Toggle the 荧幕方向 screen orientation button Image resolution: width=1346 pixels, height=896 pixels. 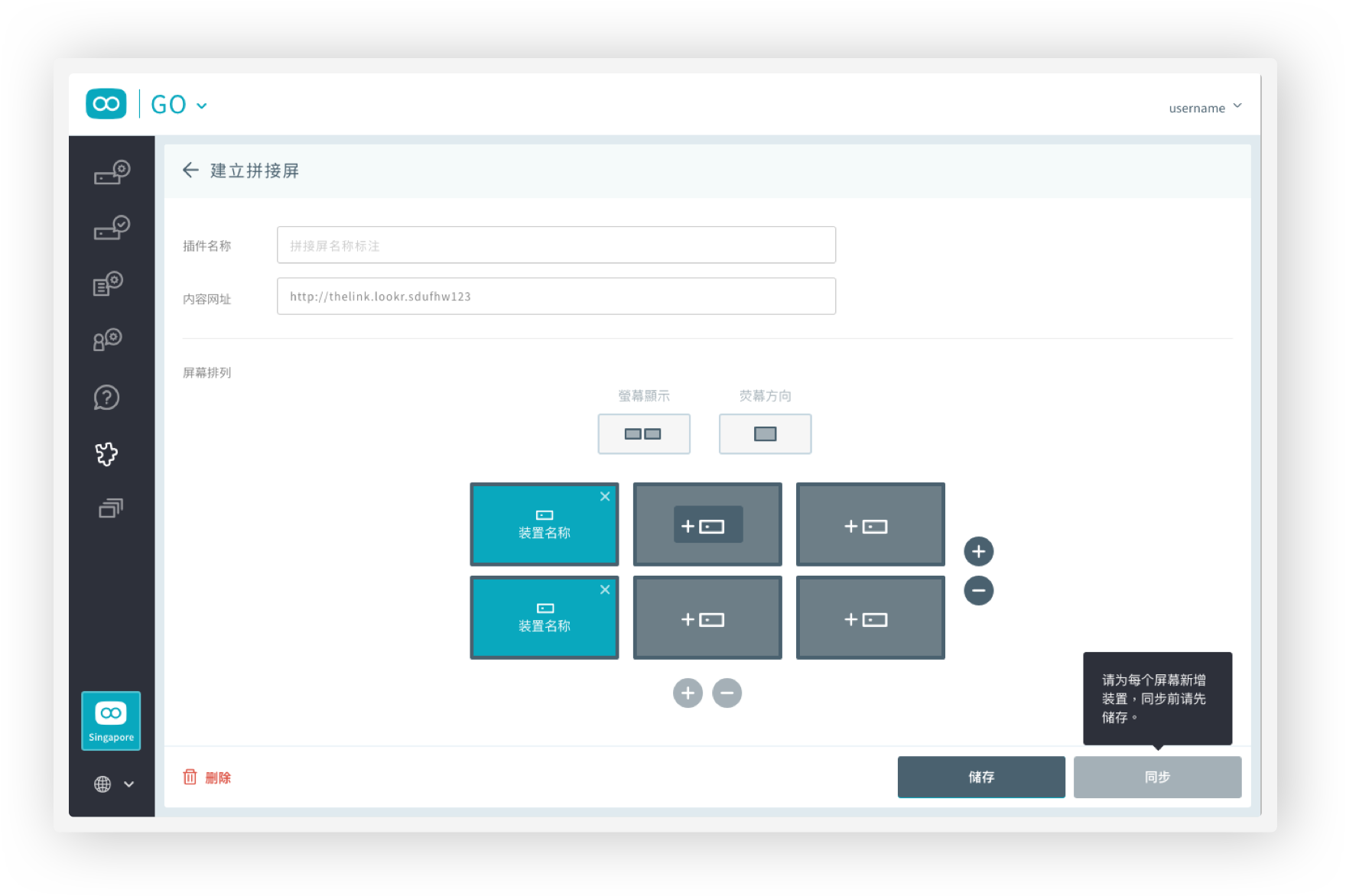pyautogui.click(x=765, y=434)
